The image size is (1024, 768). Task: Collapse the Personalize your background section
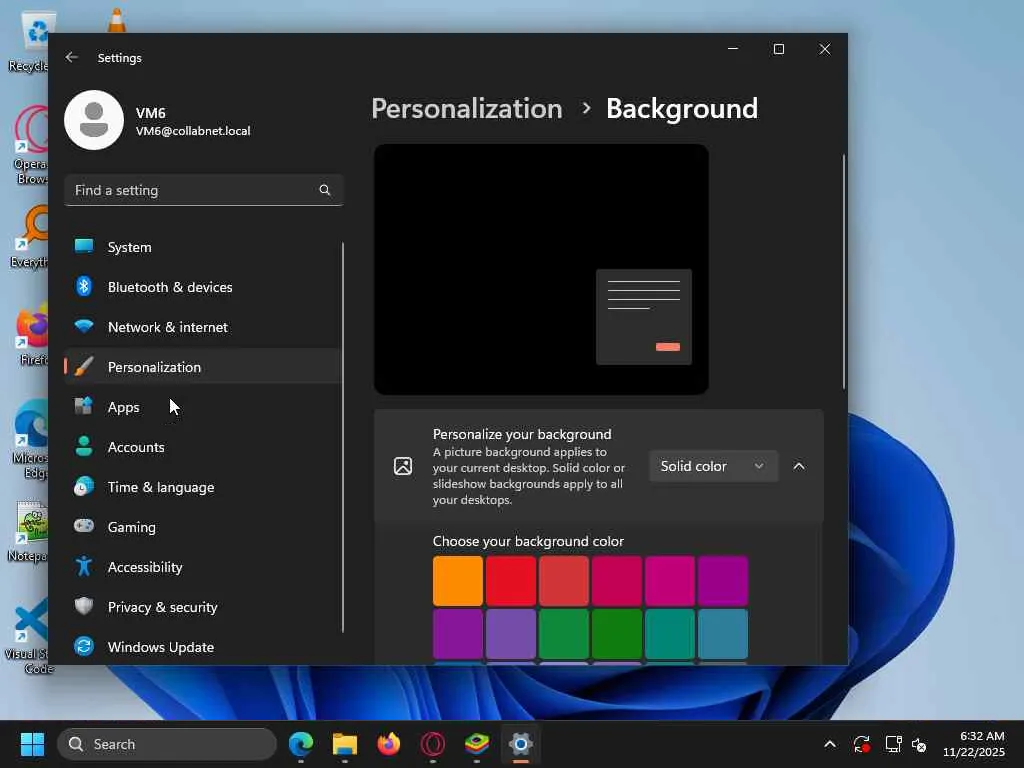pyautogui.click(x=799, y=466)
